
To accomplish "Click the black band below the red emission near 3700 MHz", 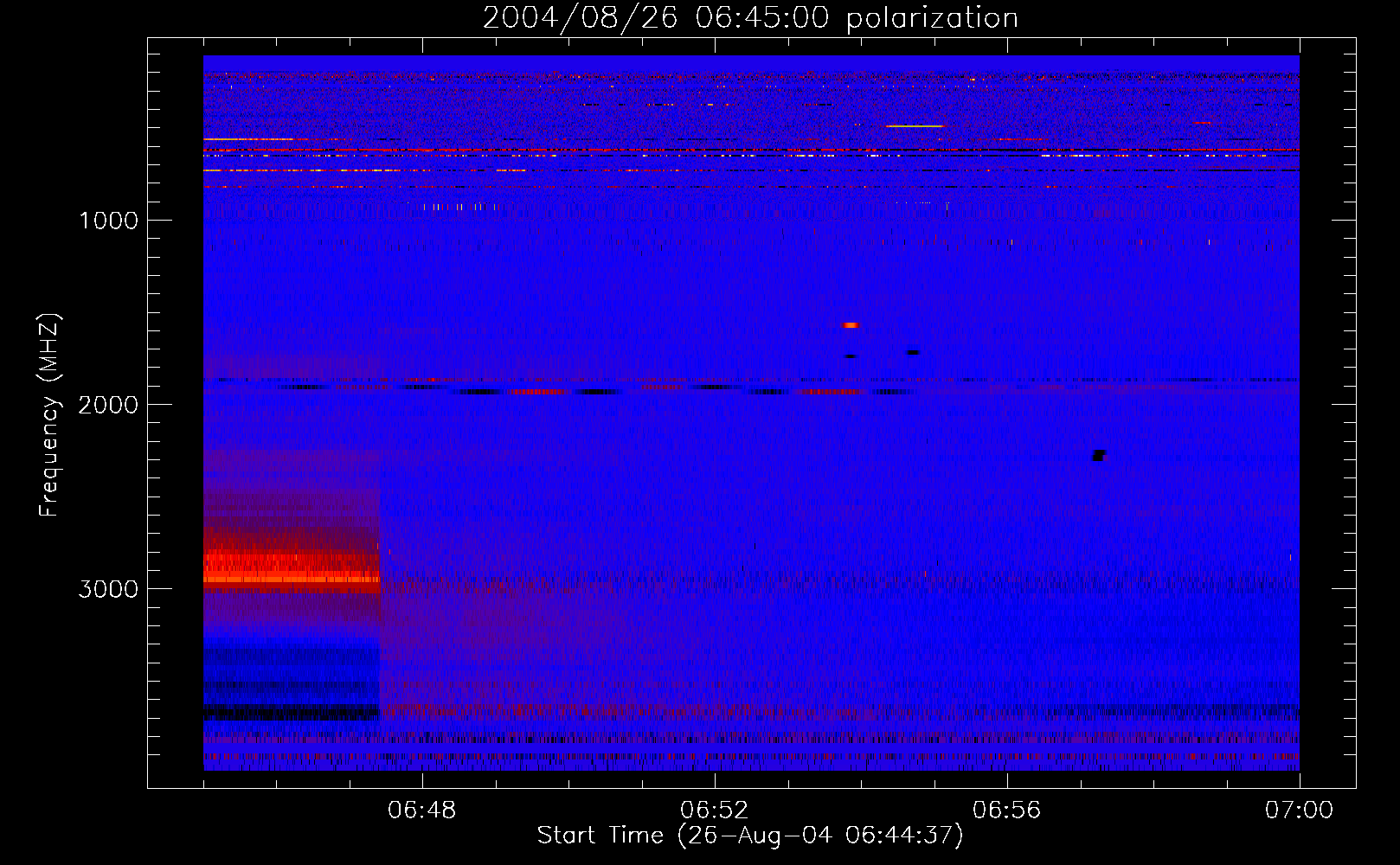I will 292,713.
